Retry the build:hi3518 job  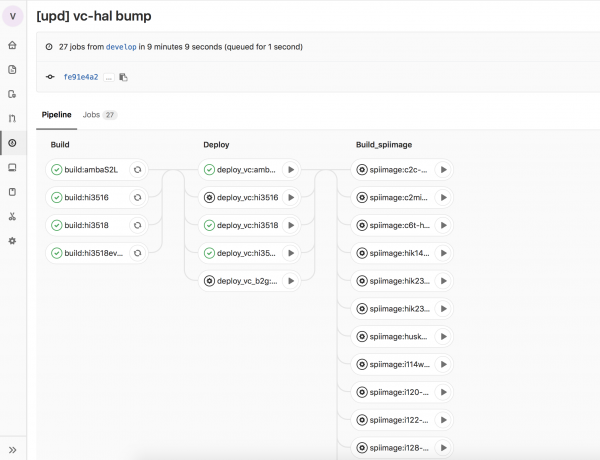(137, 226)
